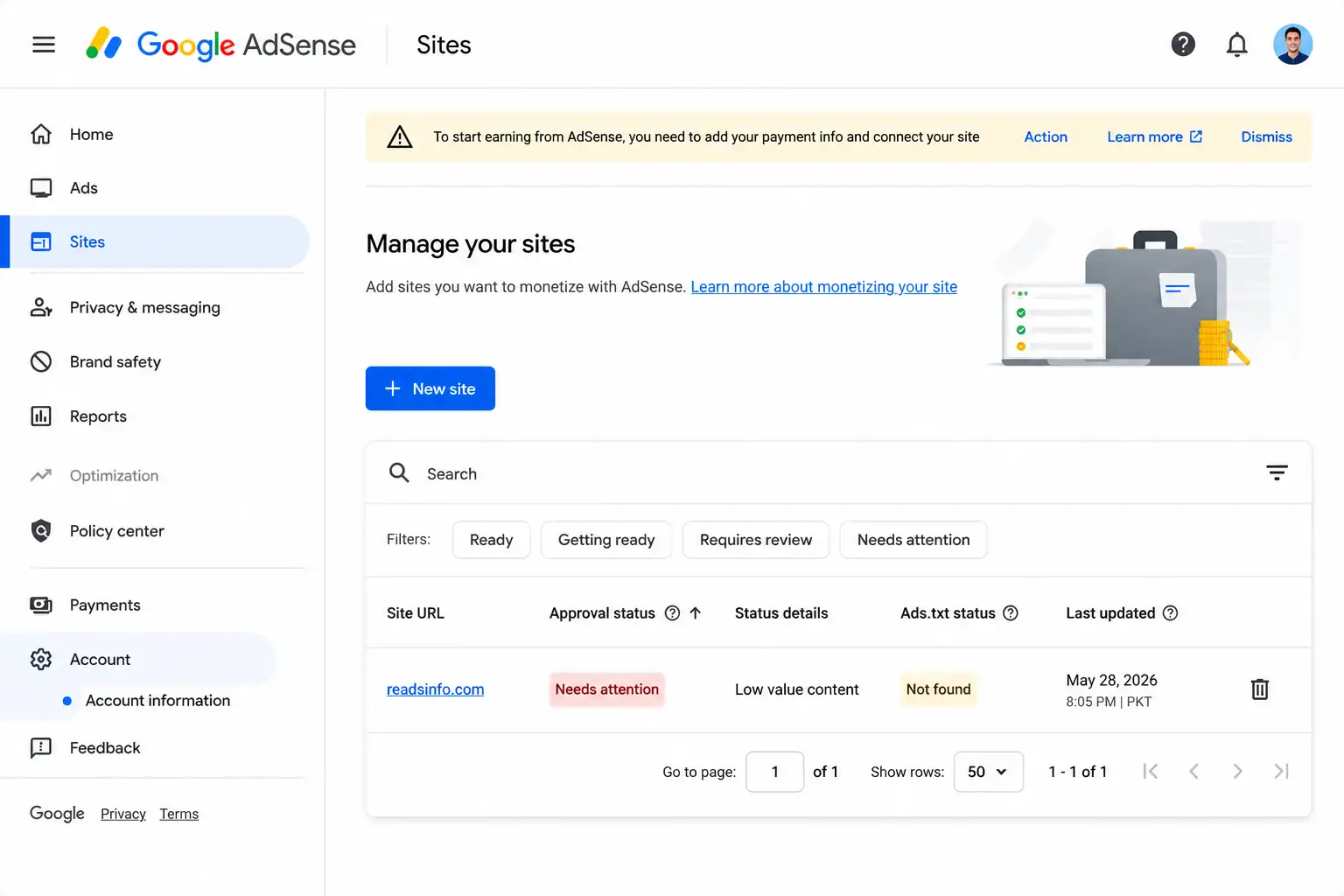The width and height of the screenshot is (1344, 896).
Task: Click the Needs attention status badge
Action: click(x=606, y=689)
